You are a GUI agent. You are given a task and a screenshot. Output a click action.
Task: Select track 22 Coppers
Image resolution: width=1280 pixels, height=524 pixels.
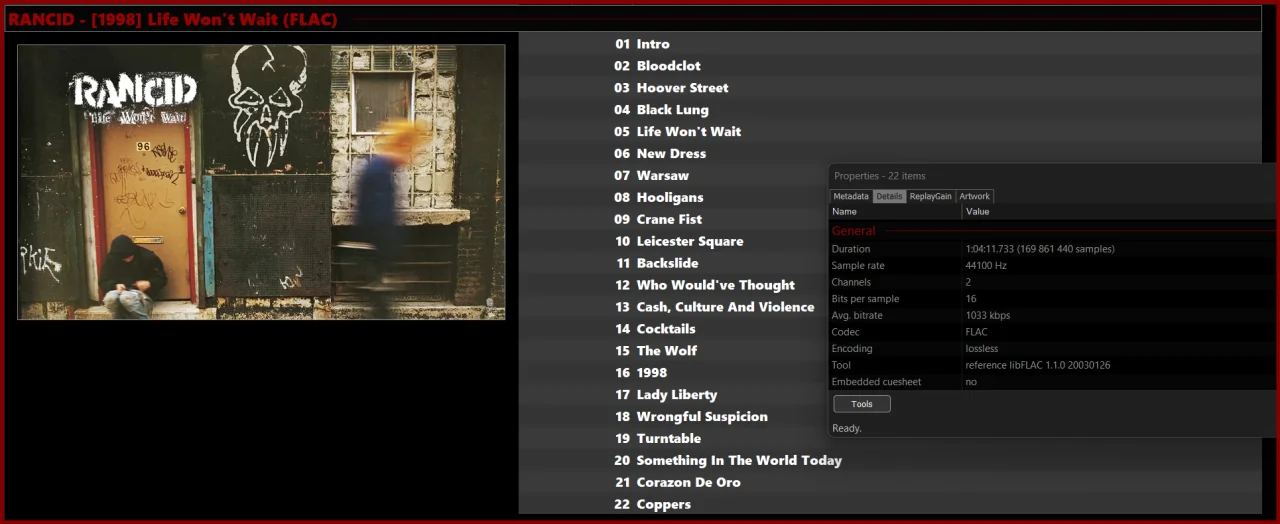[x=890, y=505]
